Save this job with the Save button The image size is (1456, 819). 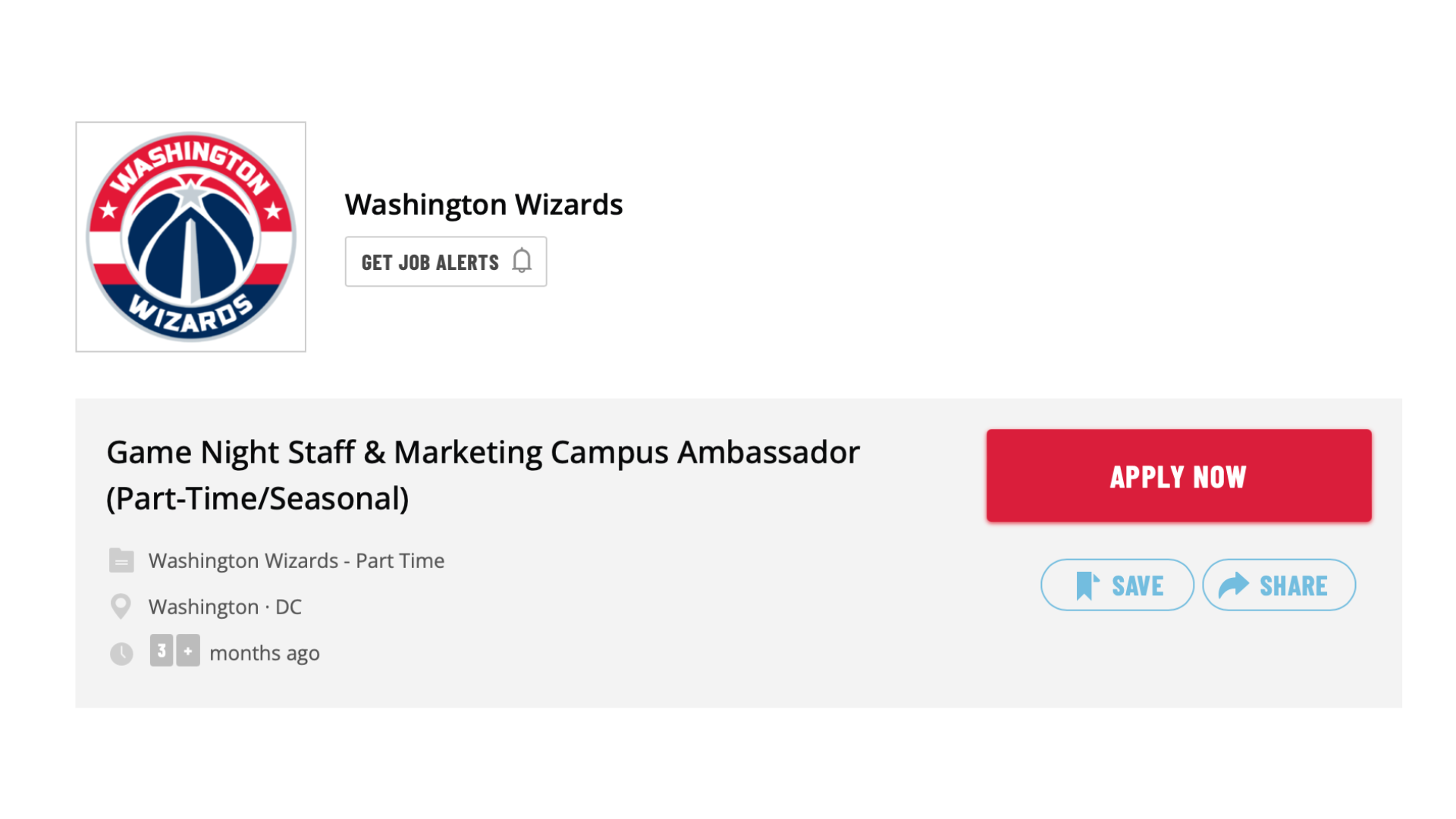[x=1117, y=585]
